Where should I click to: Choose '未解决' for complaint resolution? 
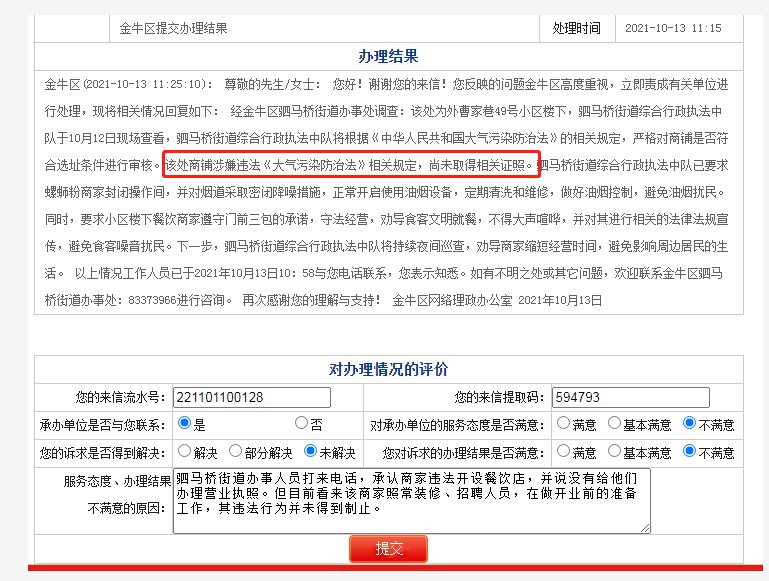click(311, 452)
